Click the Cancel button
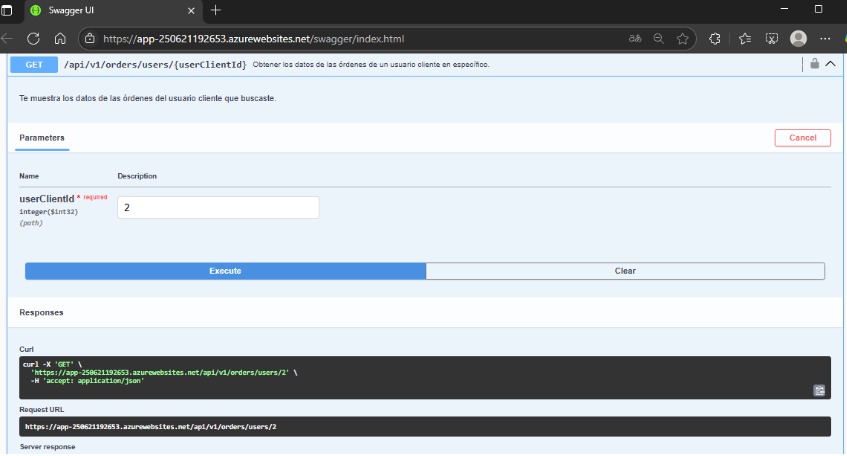Image resolution: width=847 pixels, height=456 pixels. (x=803, y=138)
